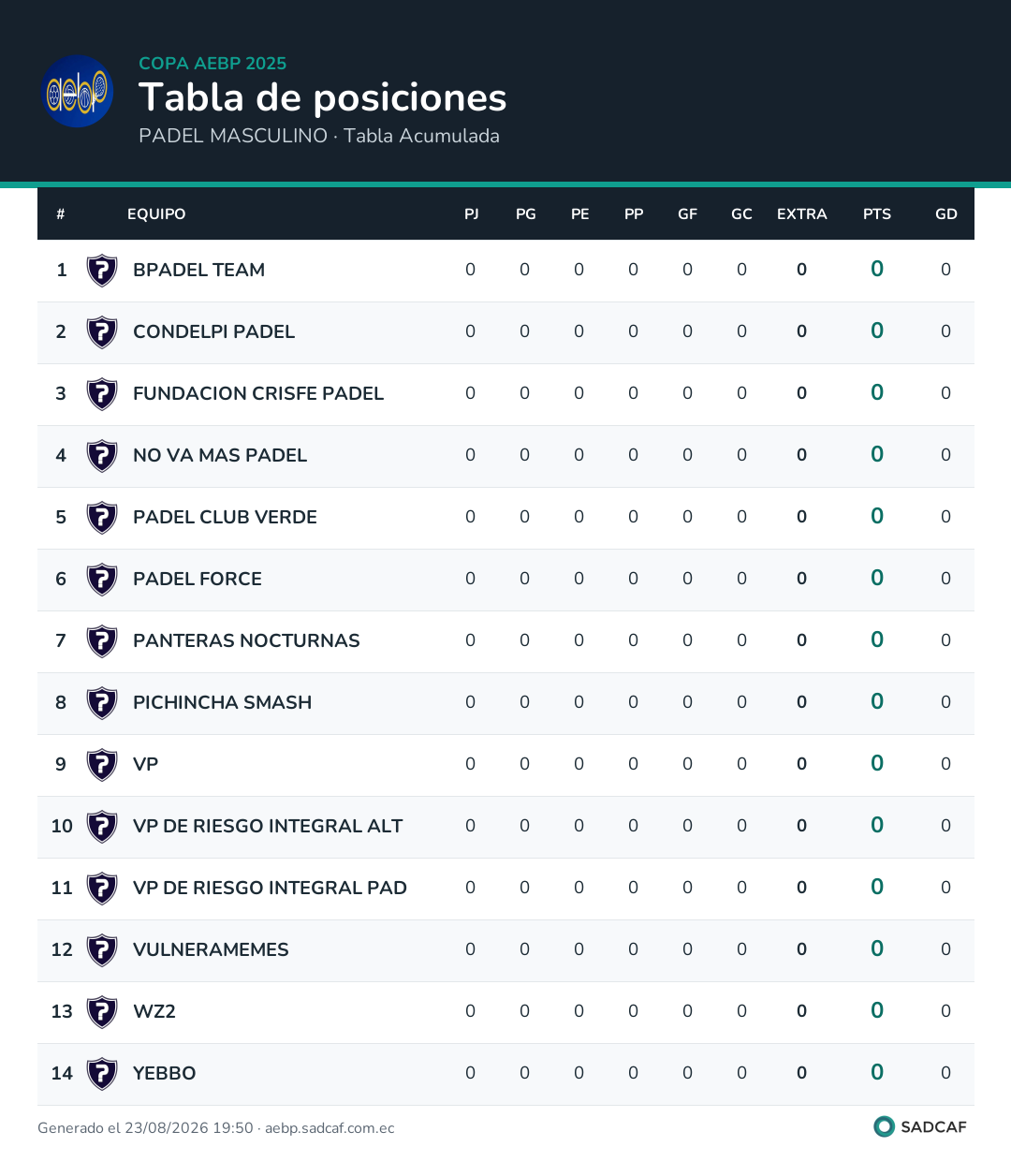Click the WZ2 team shield icon

[102, 1012]
